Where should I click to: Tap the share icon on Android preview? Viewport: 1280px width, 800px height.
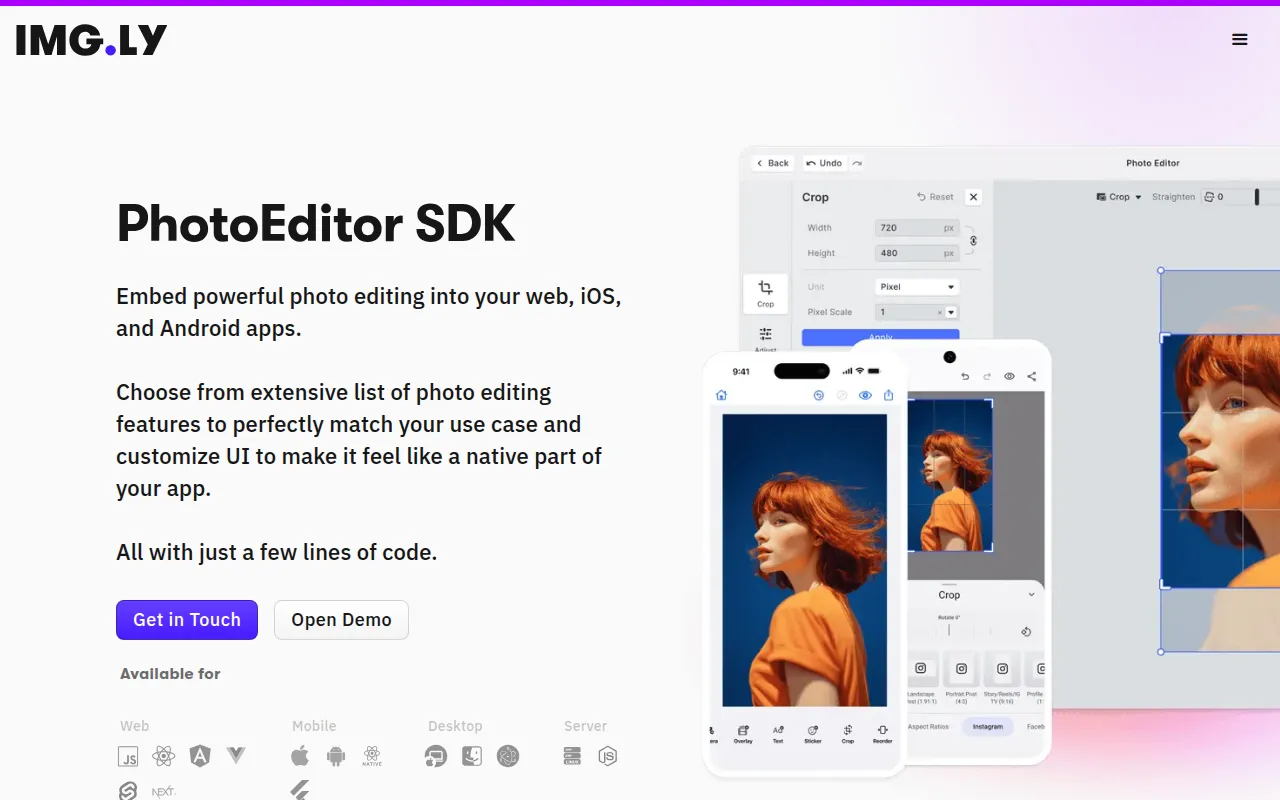[x=1031, y=377]
